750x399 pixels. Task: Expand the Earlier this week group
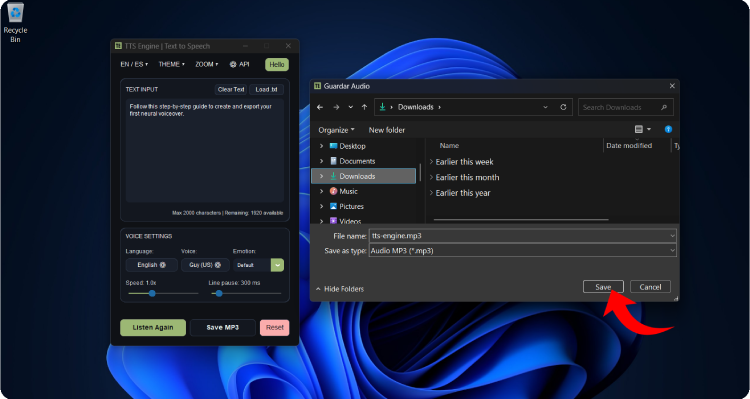[x=431, y=162]
